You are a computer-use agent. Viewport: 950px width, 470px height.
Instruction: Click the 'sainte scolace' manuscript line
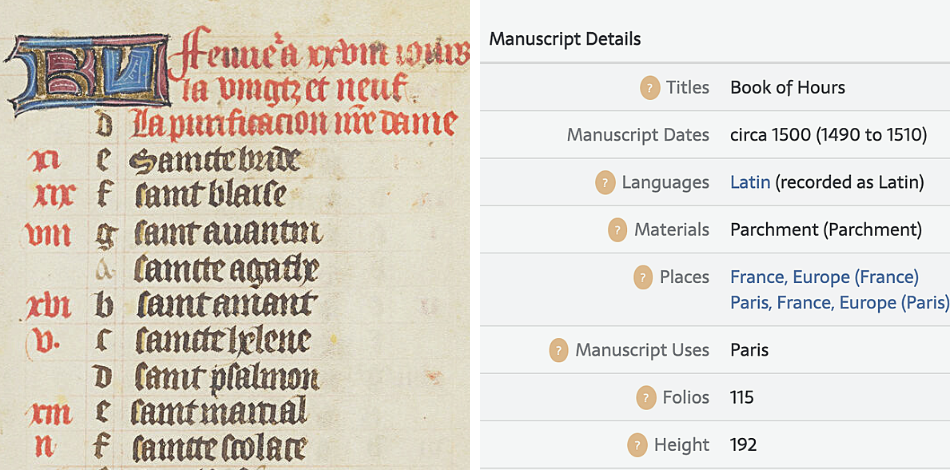point(219,448)
